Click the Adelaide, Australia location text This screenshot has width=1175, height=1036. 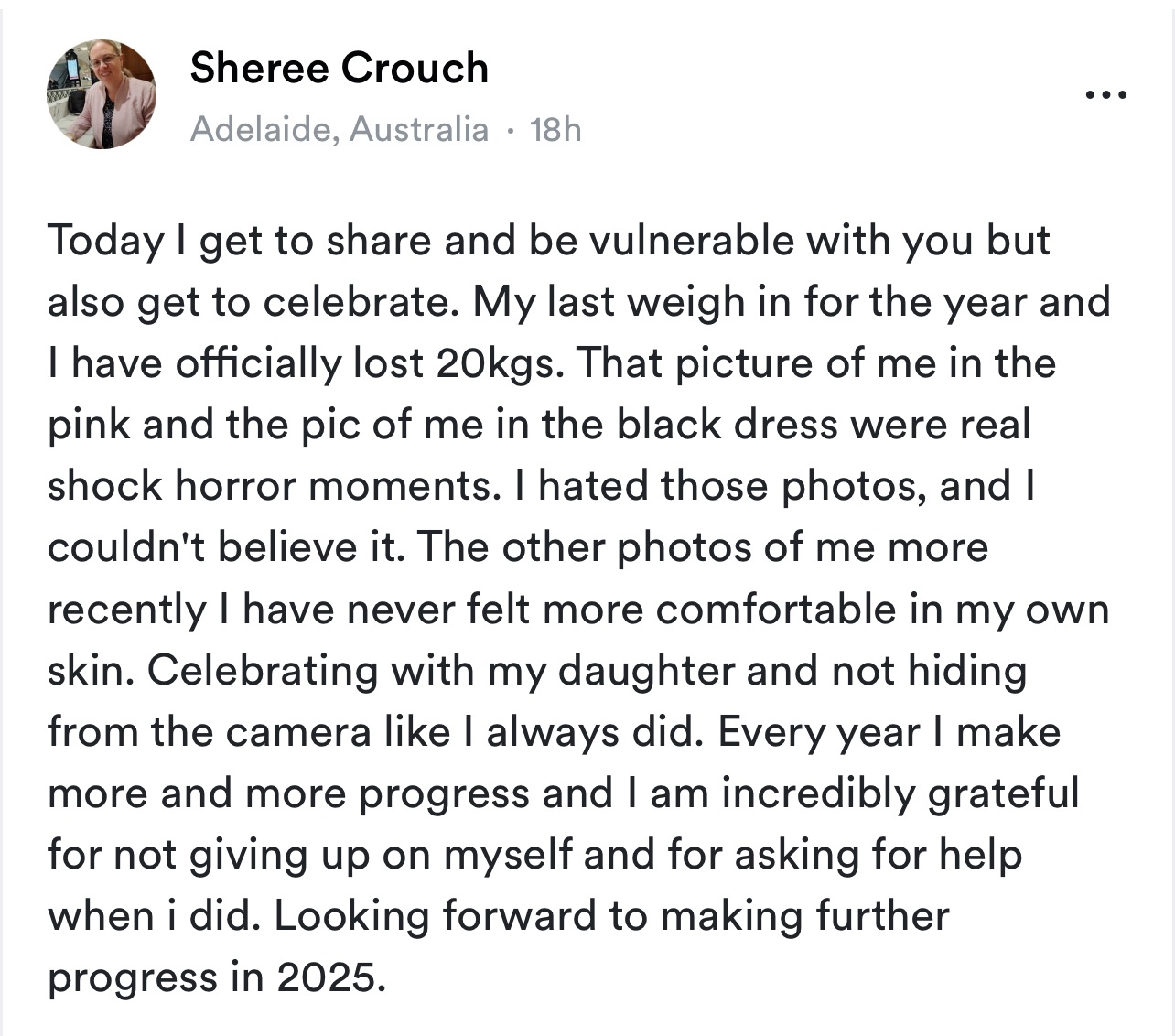pyautogui.click(x=339, y=129)
